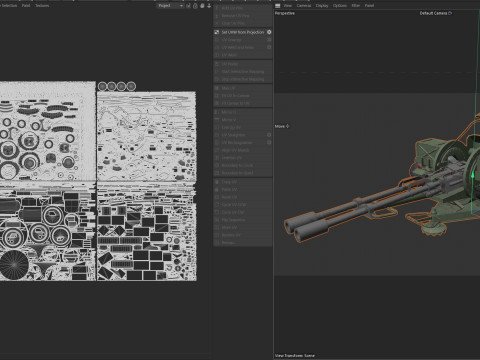Click Start Interactive Mapping

tap(243, 71)
